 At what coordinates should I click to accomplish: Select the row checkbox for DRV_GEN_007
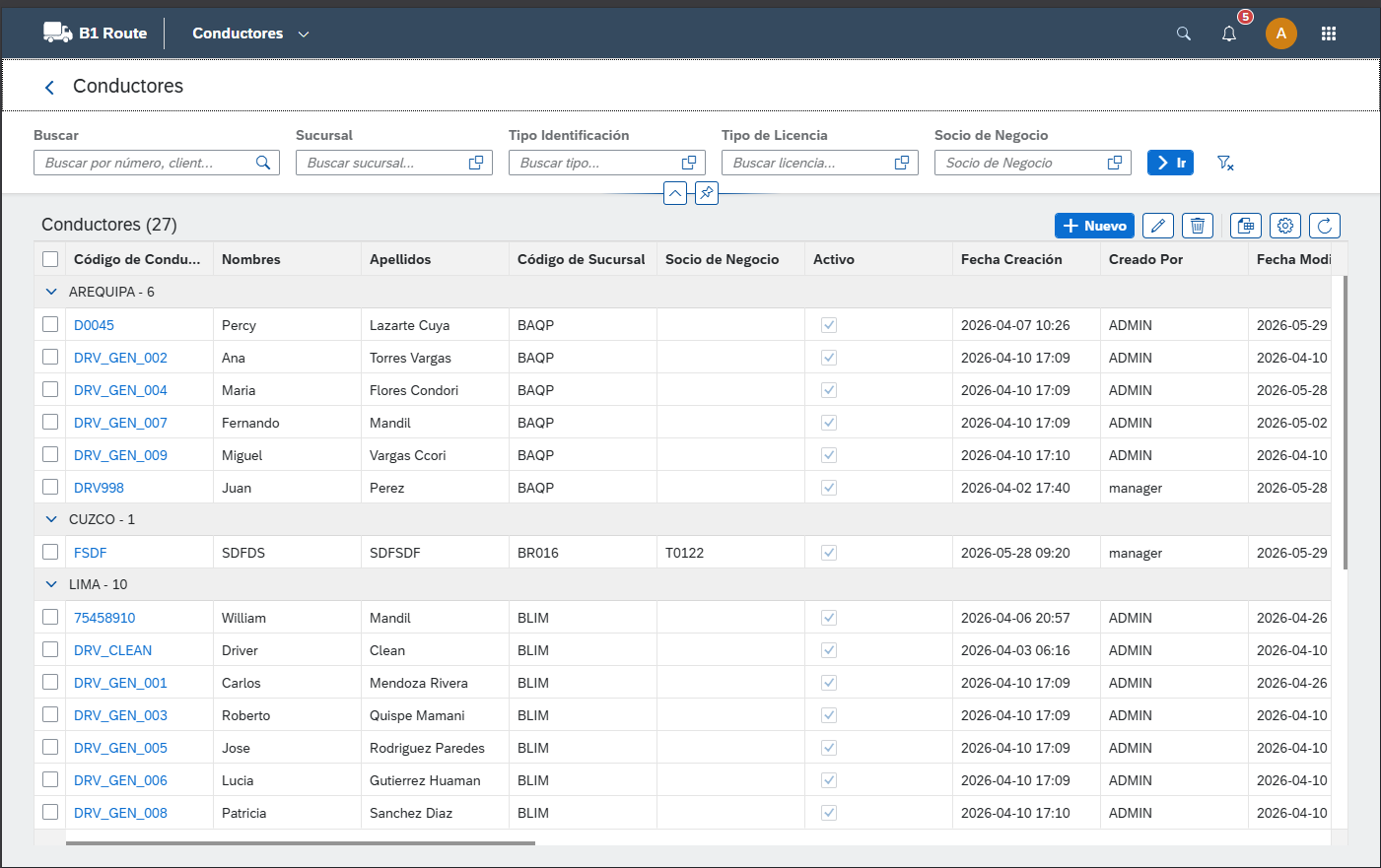[x=50, y=422]
